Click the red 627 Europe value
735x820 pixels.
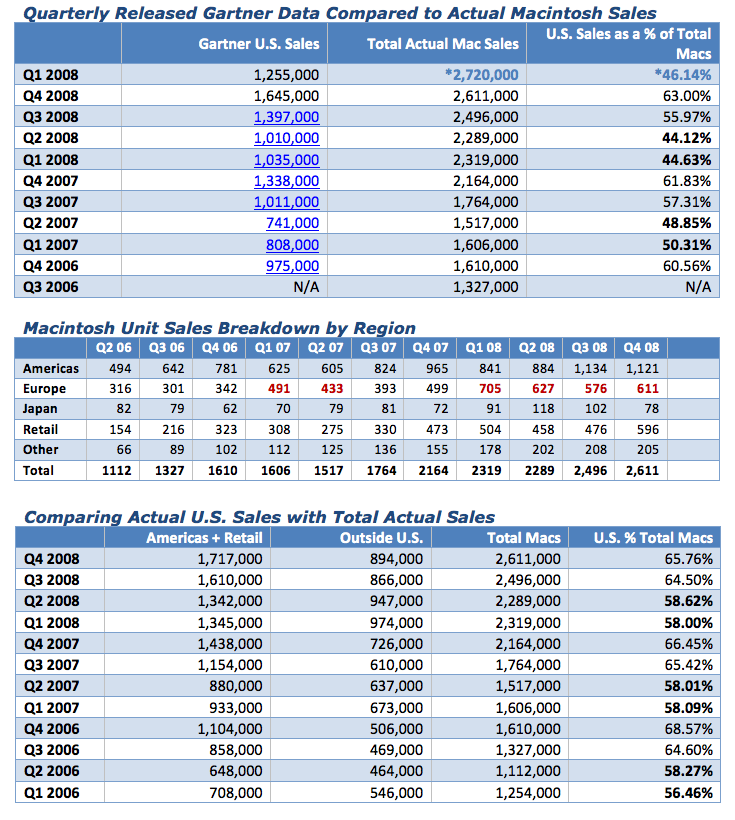(x=544, y=389)
